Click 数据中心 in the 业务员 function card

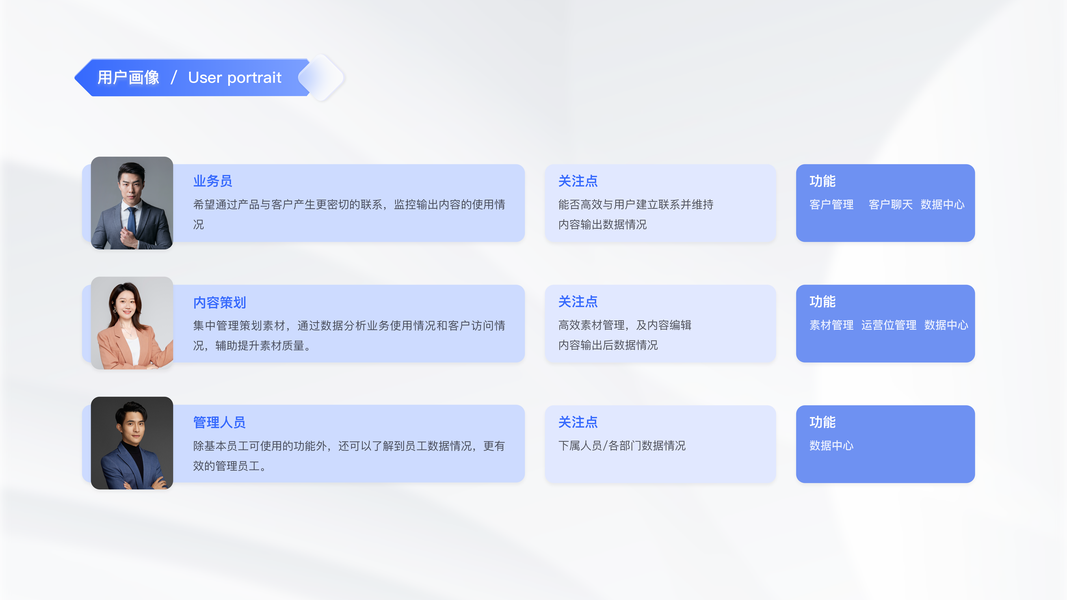pyautogui.click(x=942, y=204)
